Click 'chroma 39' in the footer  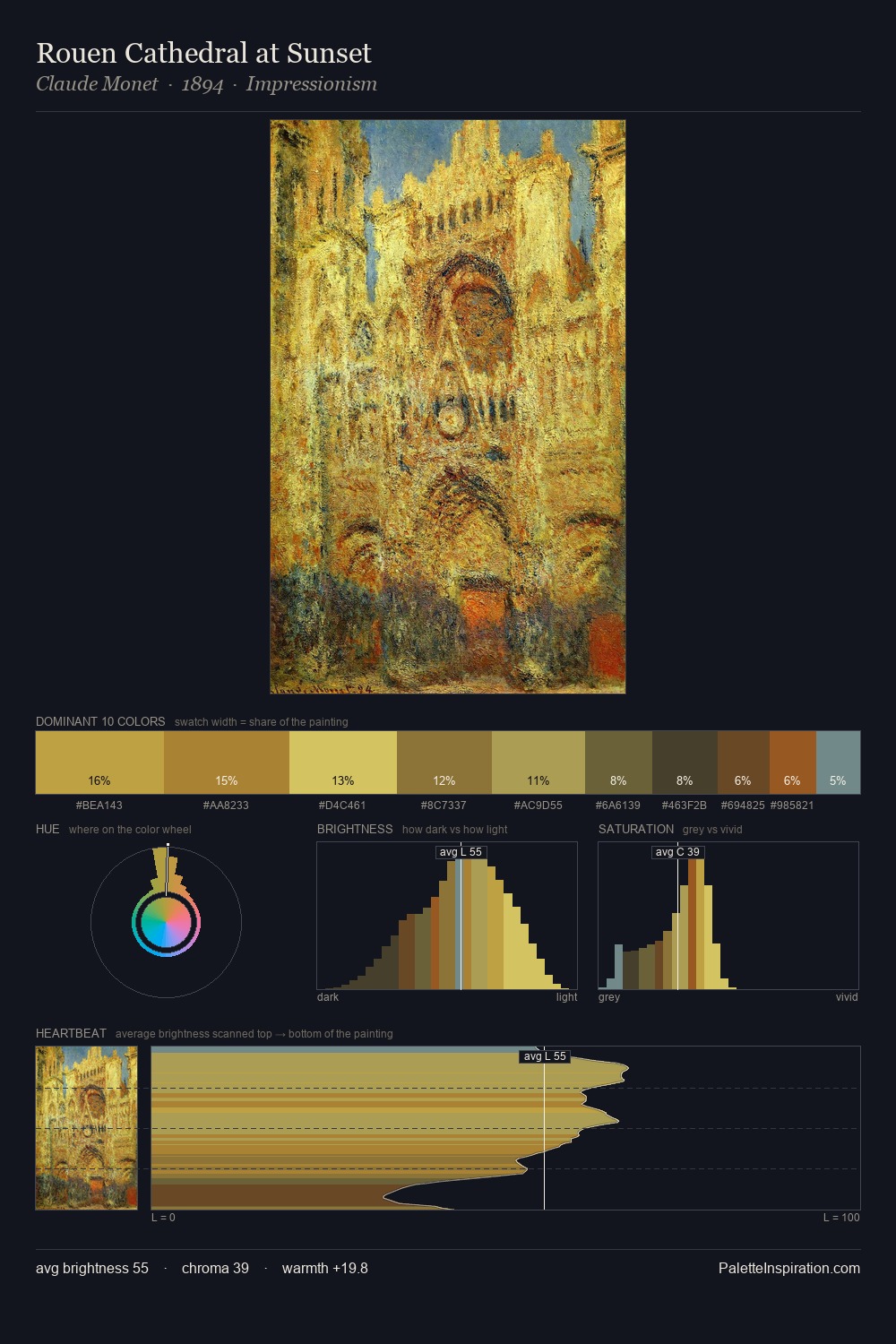pos(215,1269)
